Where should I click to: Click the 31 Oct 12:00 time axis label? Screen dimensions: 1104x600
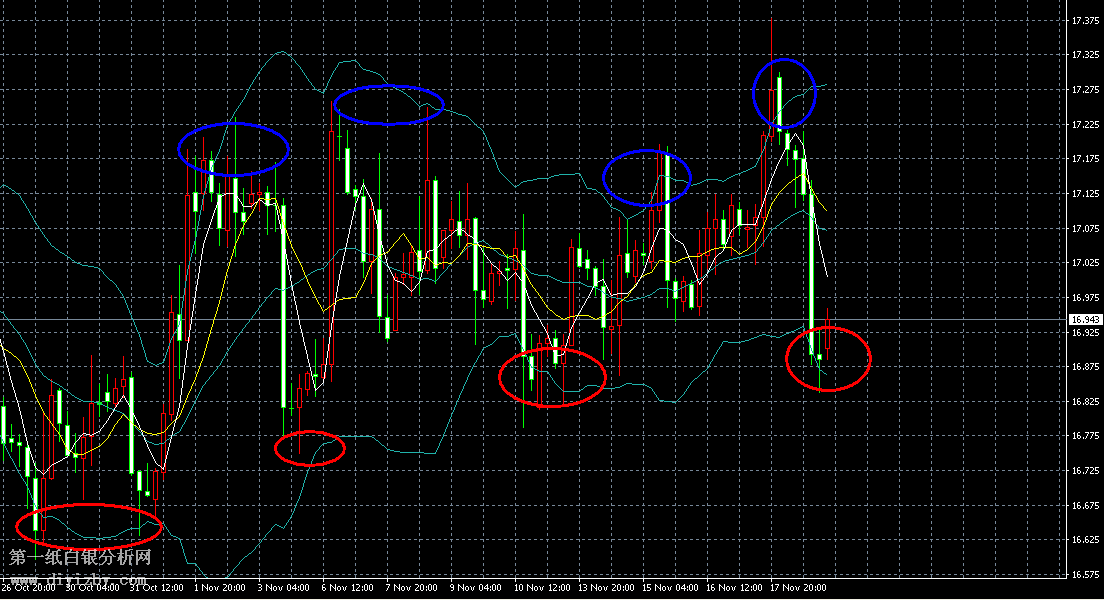(156, 587)
